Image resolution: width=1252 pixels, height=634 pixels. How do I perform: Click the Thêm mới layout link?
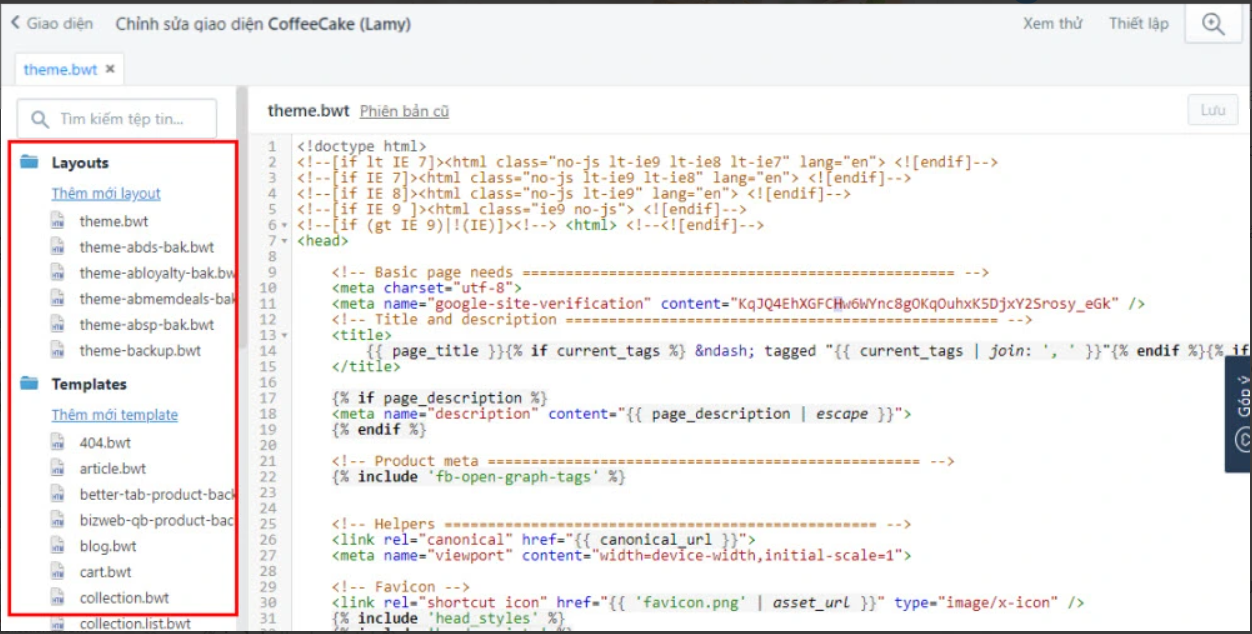pos(106,194)
